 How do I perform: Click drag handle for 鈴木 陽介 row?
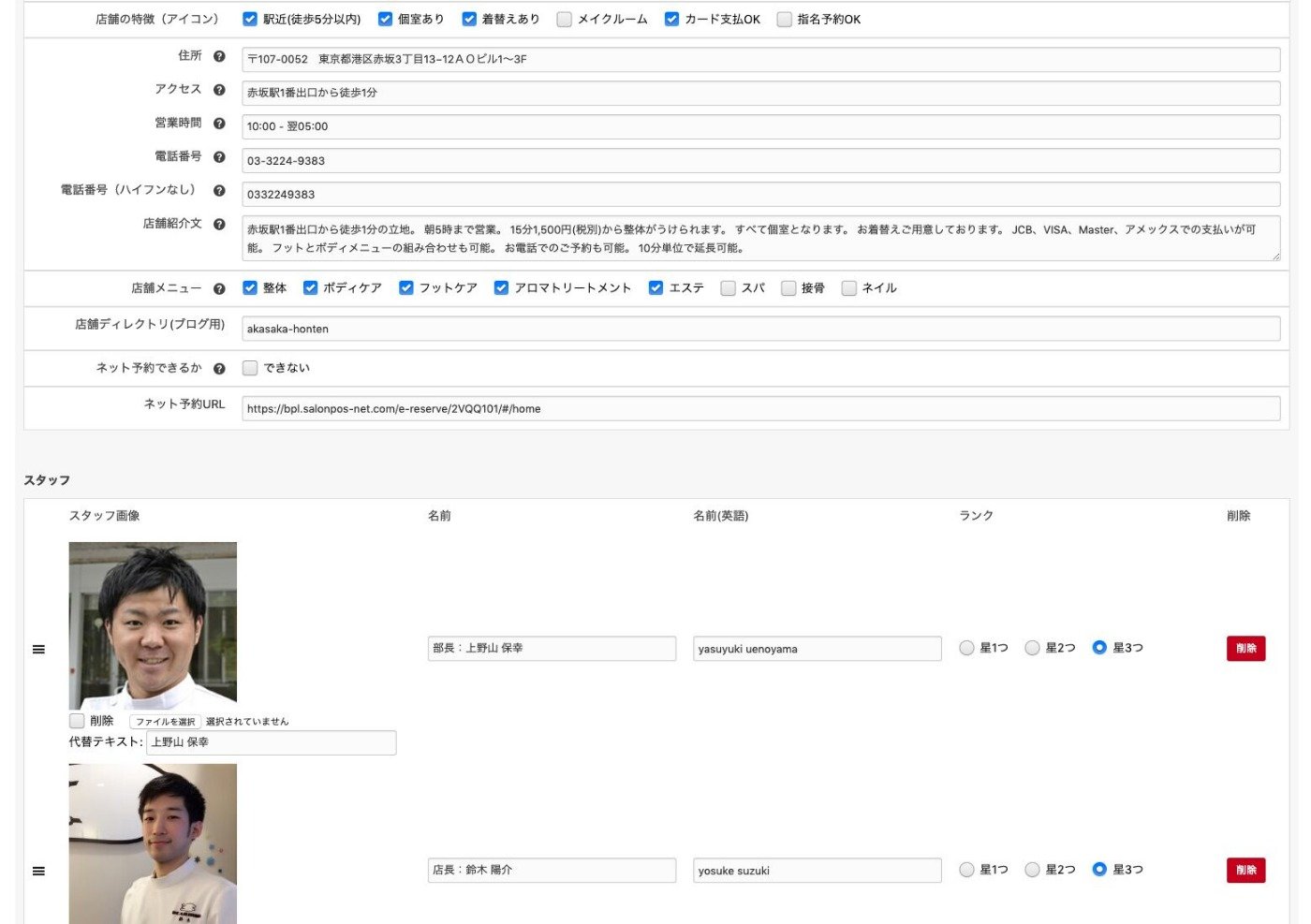click(x=38, y=872)
